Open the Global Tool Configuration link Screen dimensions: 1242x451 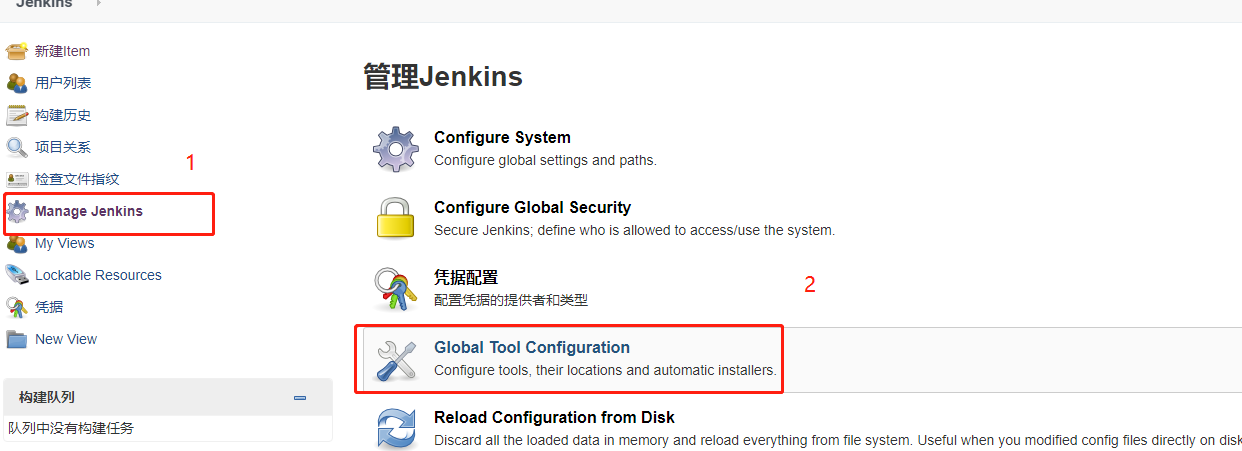click(532, 348)
